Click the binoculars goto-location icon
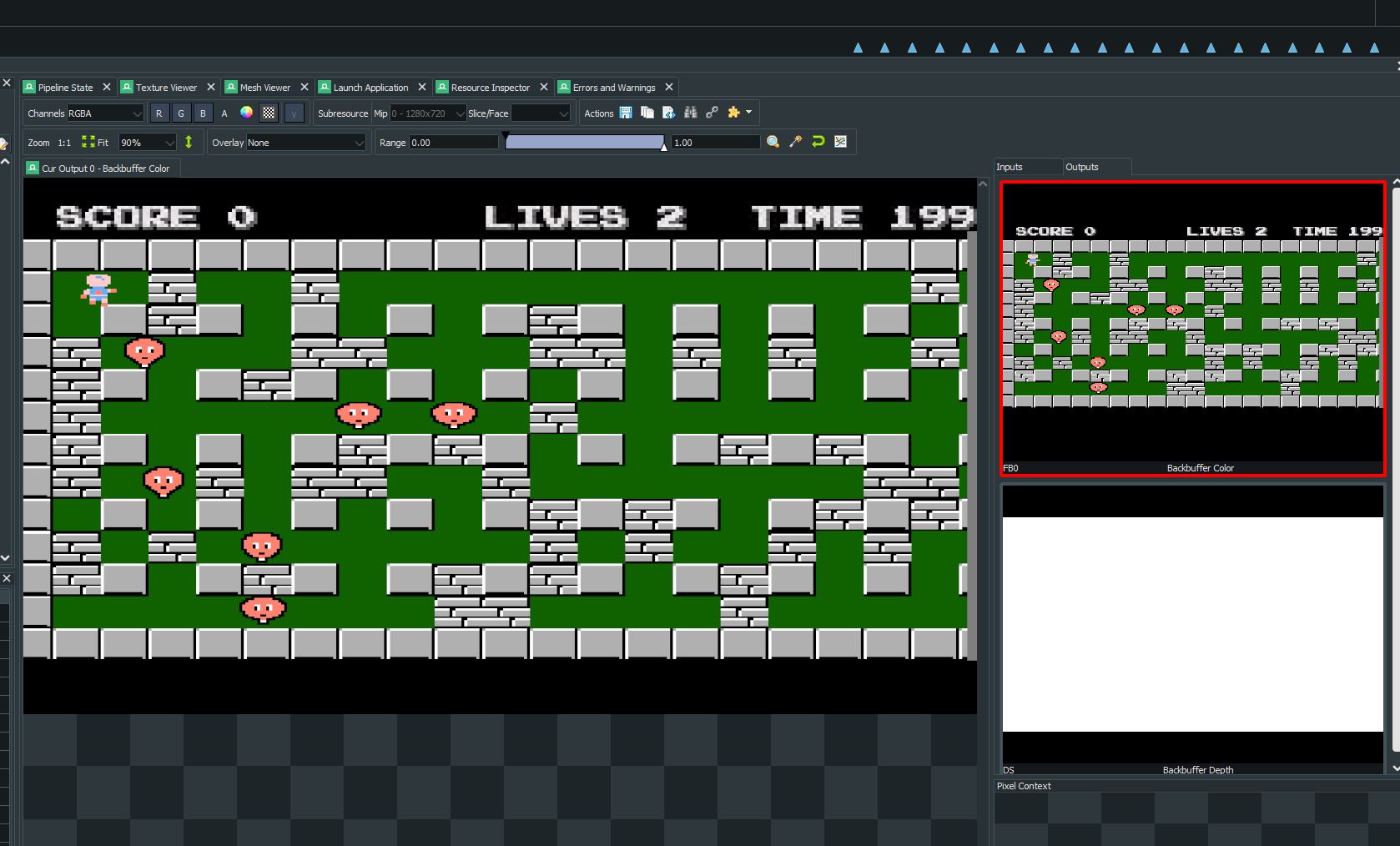 tap(690, 113)
